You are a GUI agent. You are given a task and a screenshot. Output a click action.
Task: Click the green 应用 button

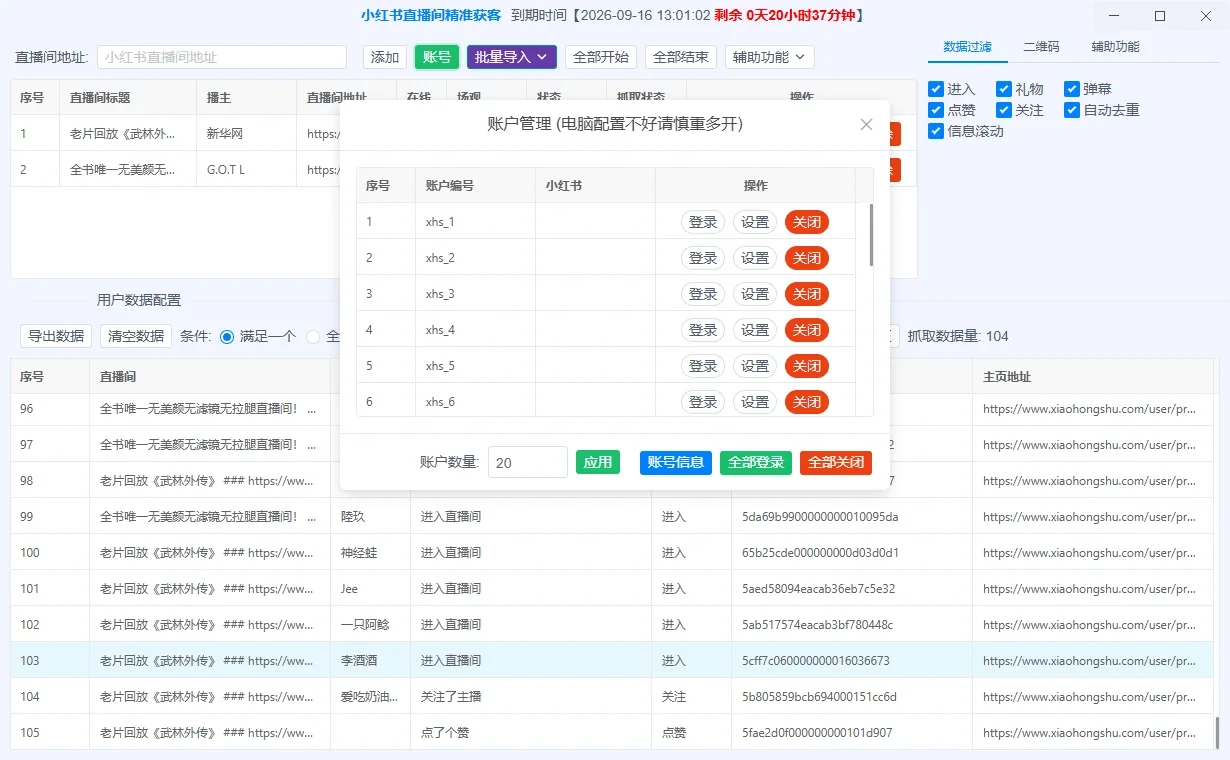598,462
